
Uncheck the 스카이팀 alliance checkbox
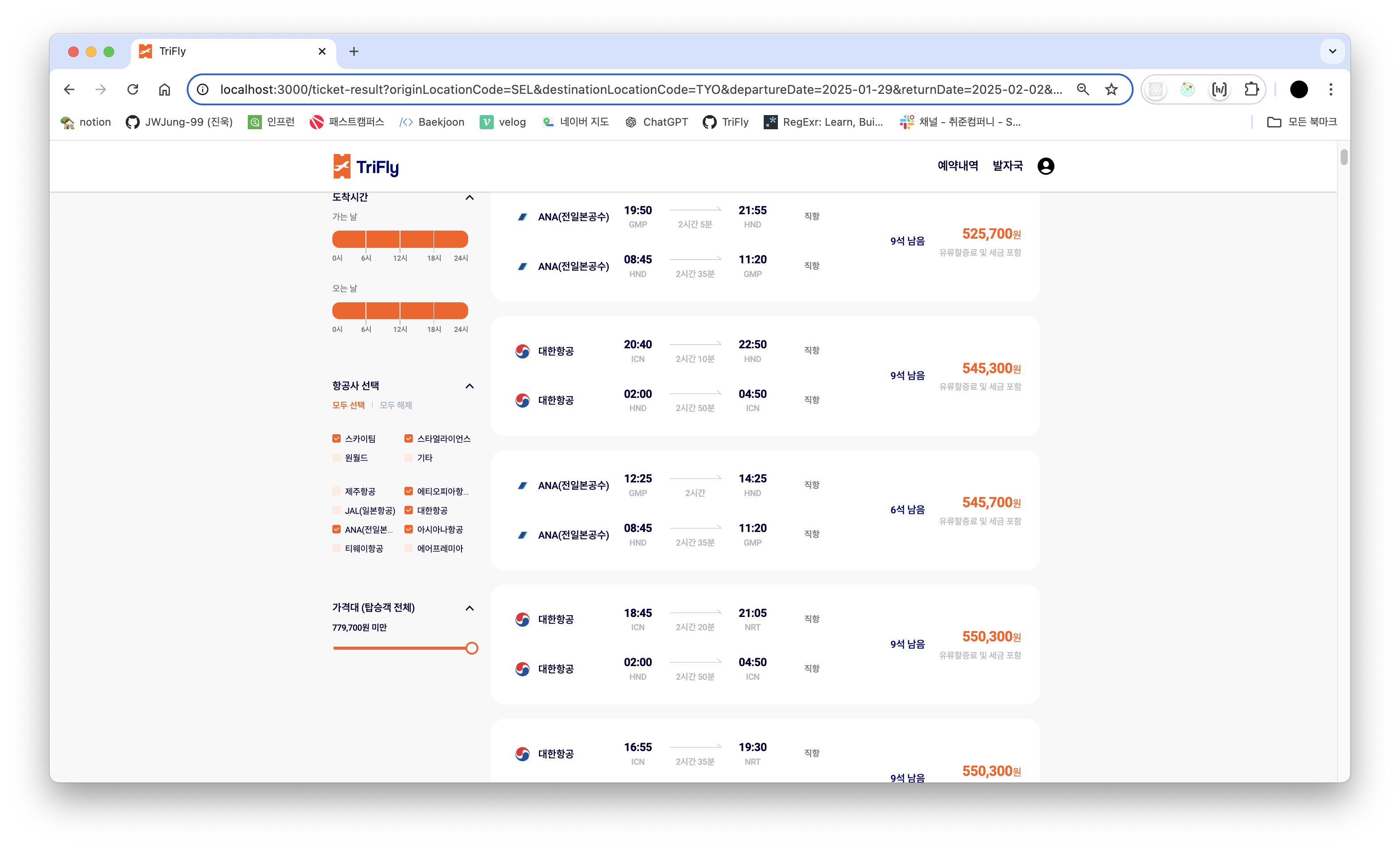point(336,439)
